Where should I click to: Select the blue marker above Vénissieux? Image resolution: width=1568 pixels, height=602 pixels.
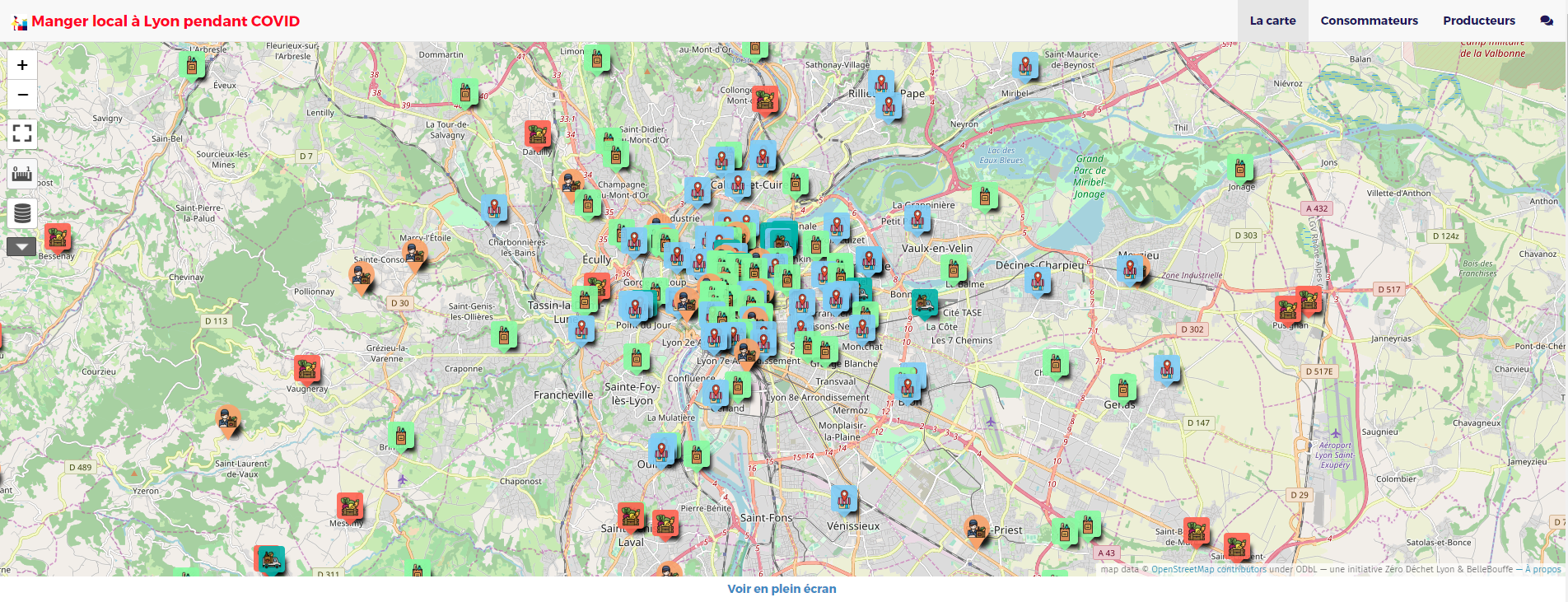pos(844,498)
